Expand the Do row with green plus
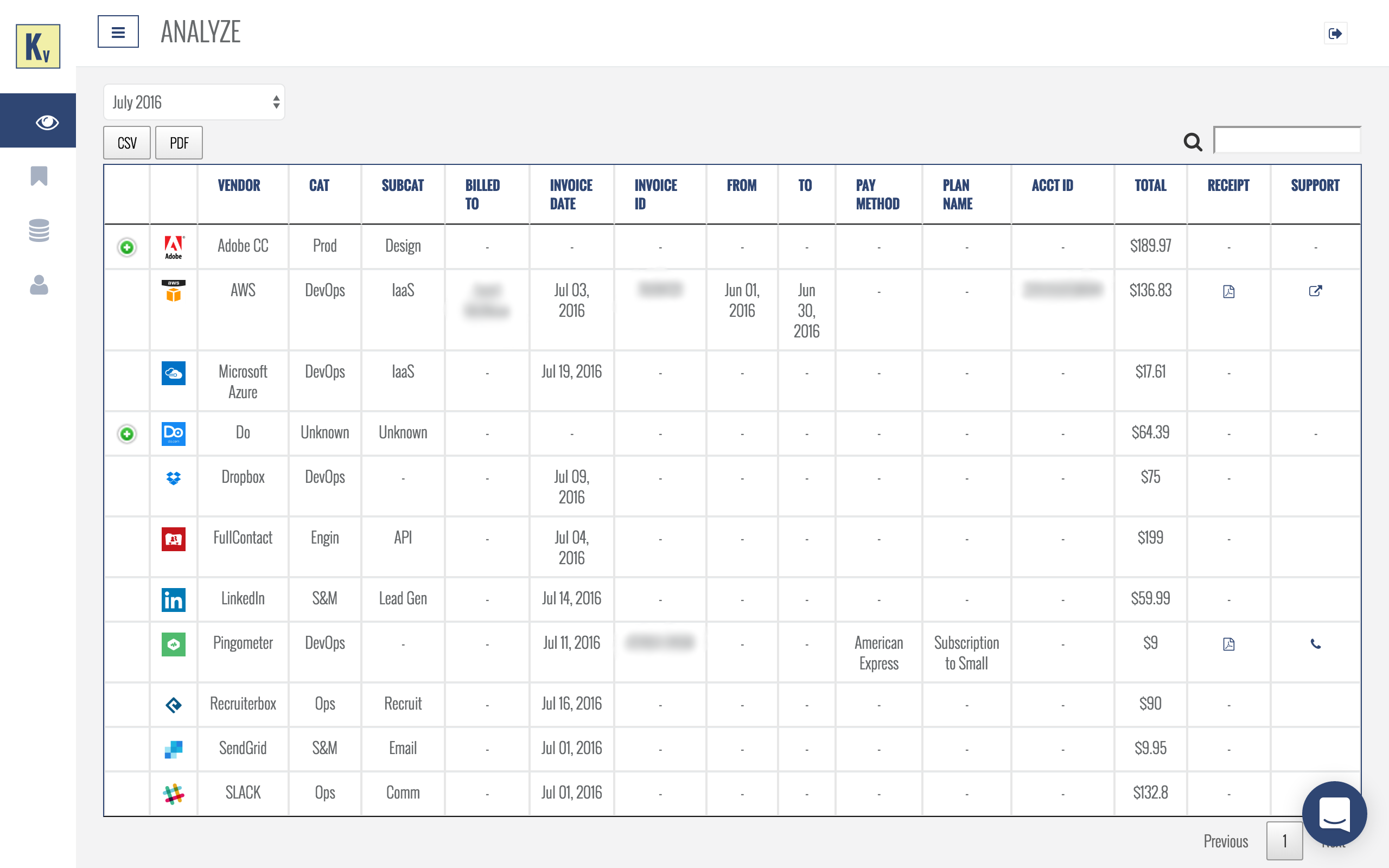 (127, 434)
